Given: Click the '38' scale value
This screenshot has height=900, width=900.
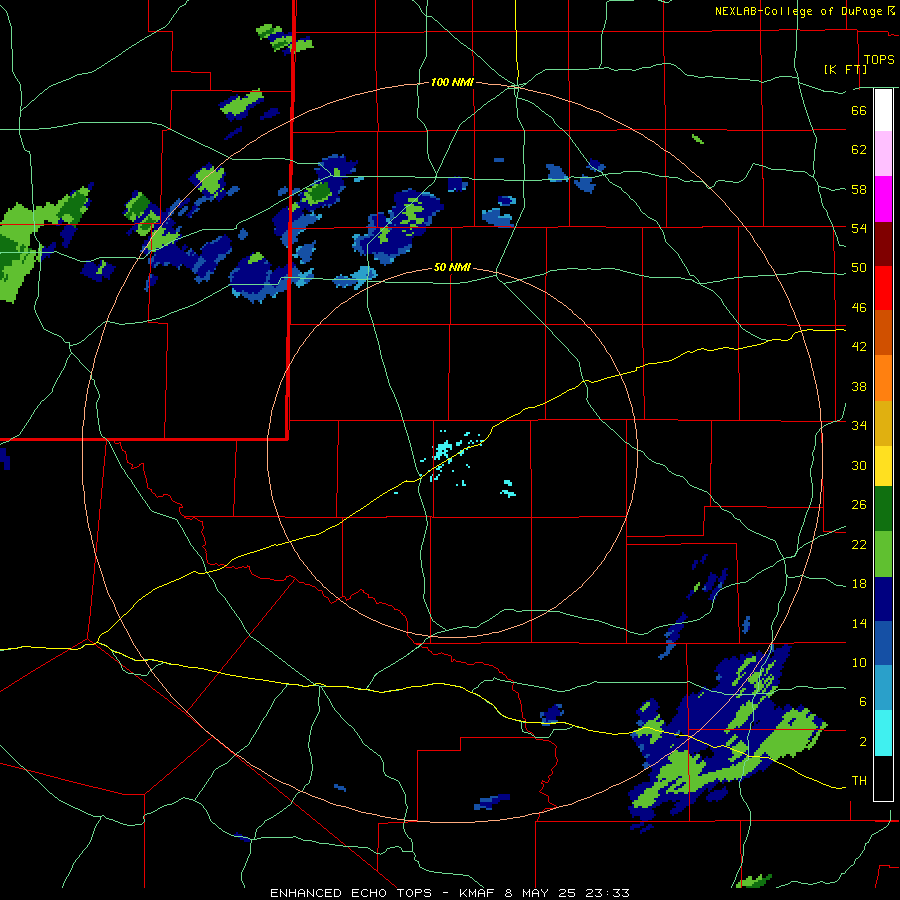Looking at the screenshot, I should pos(859,386).
